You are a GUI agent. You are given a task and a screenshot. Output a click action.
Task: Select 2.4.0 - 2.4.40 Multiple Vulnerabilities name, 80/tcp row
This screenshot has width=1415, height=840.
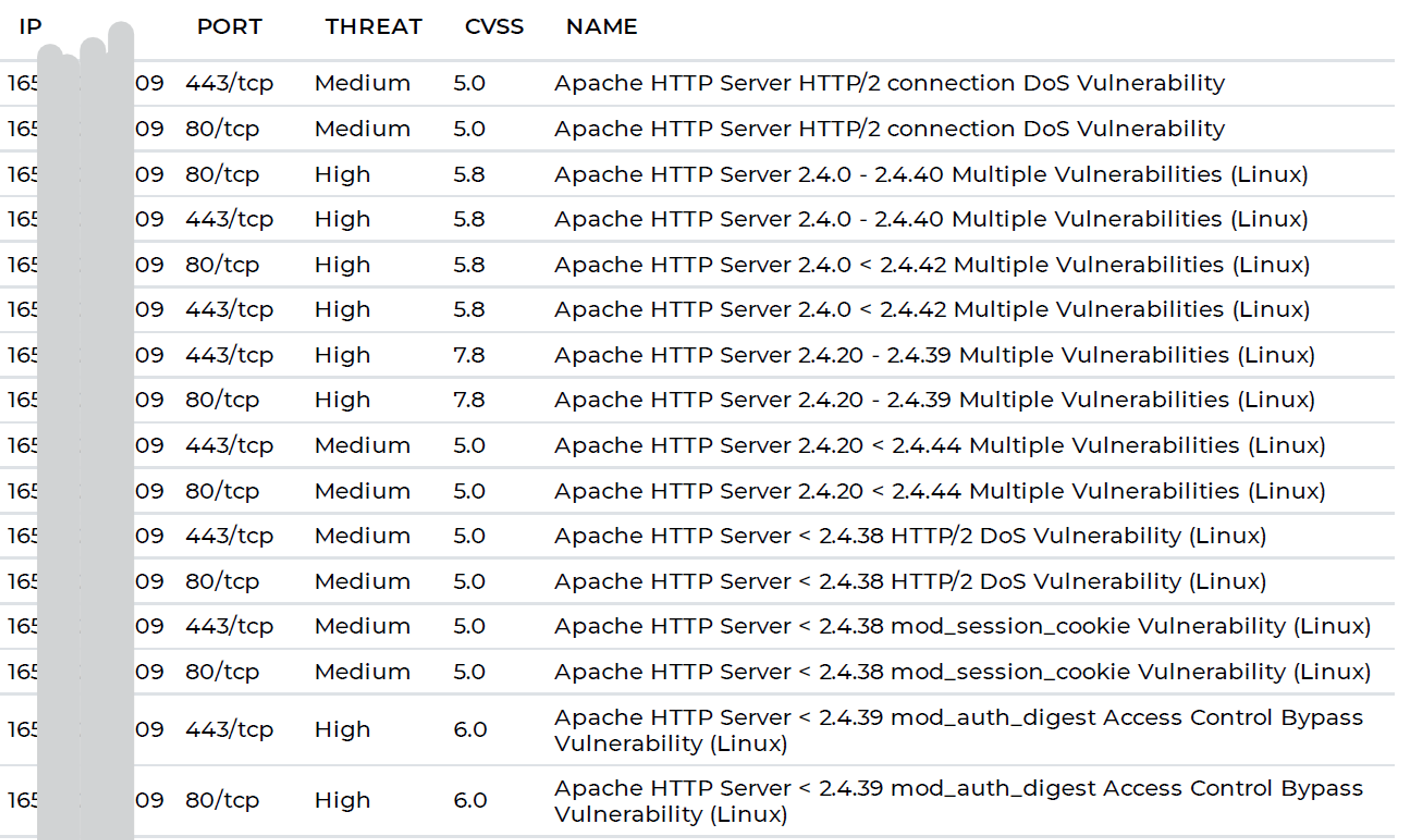click(931, 175)
